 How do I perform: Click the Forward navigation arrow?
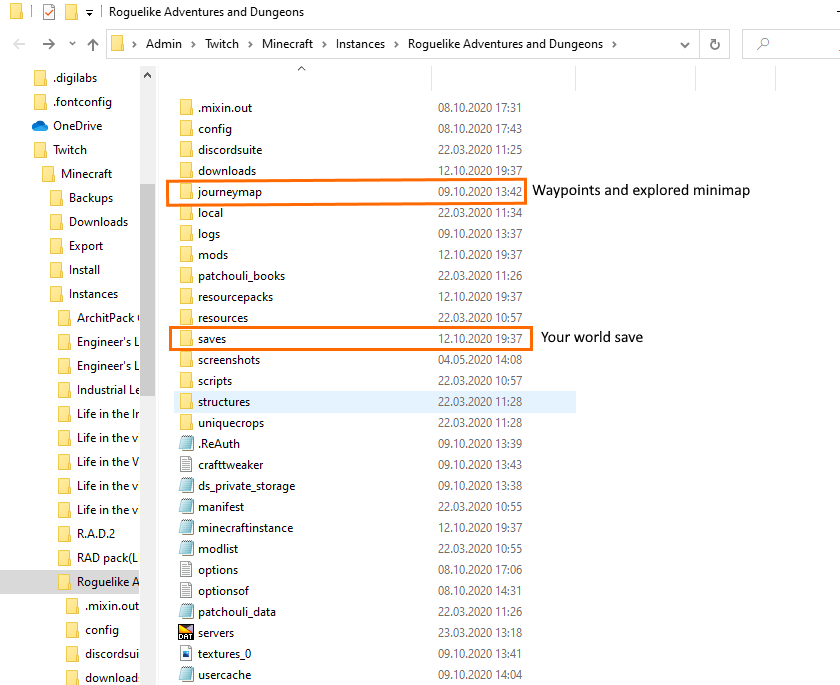[49, 44]
